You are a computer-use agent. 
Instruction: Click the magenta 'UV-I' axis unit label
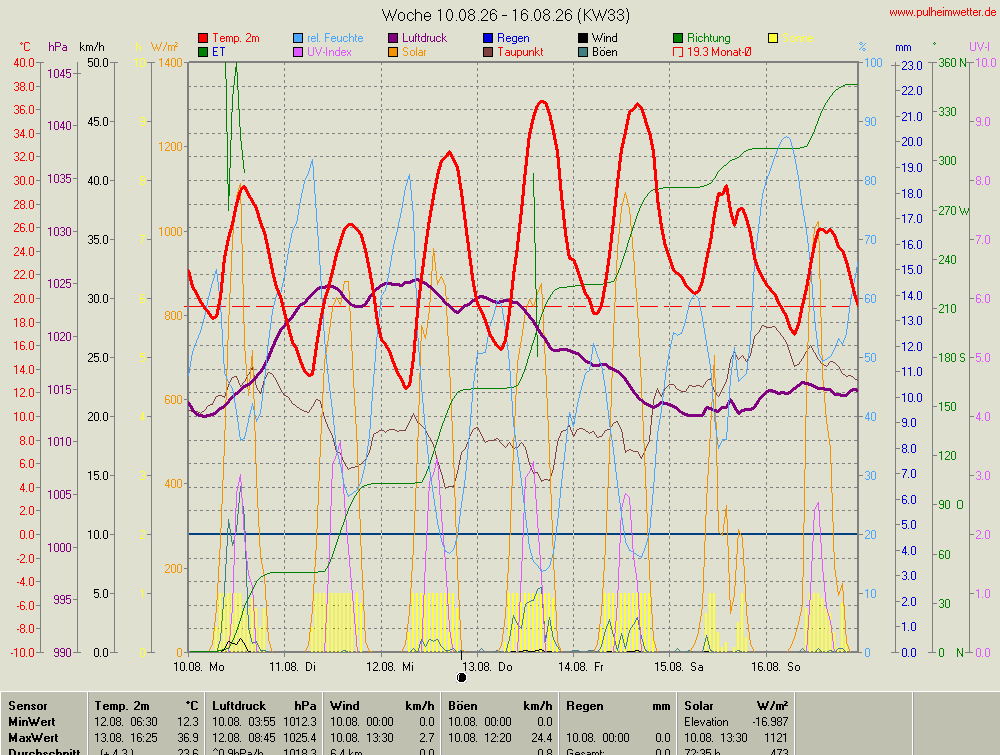(x=980, y=47)
